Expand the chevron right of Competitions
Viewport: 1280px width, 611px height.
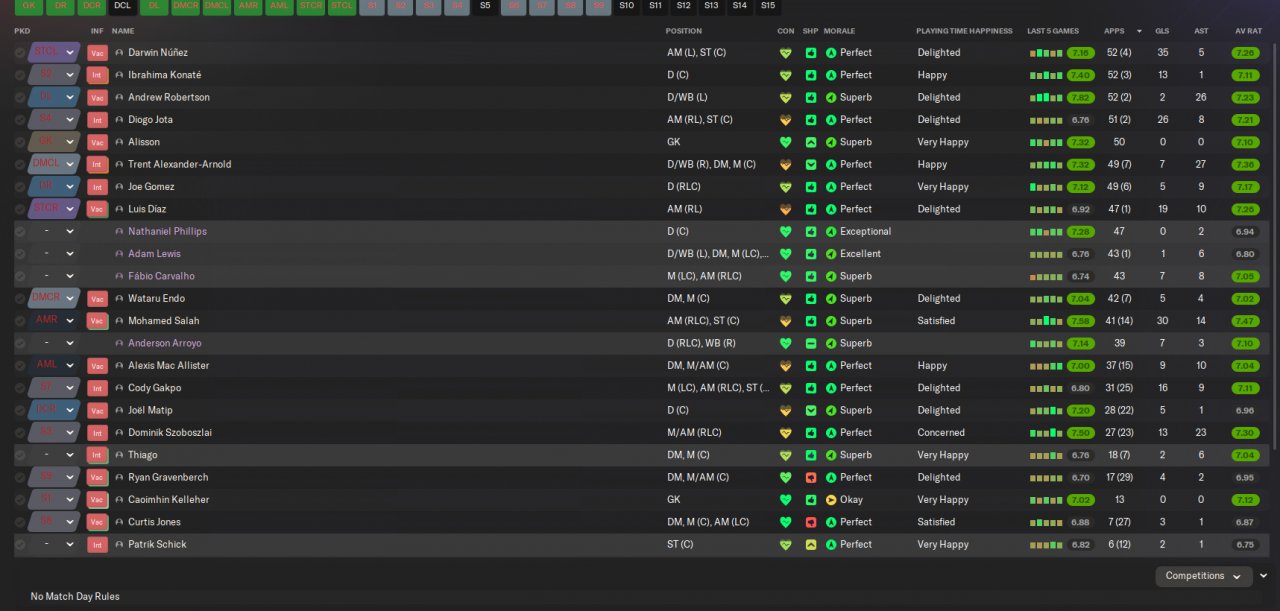pos(1264,576)
